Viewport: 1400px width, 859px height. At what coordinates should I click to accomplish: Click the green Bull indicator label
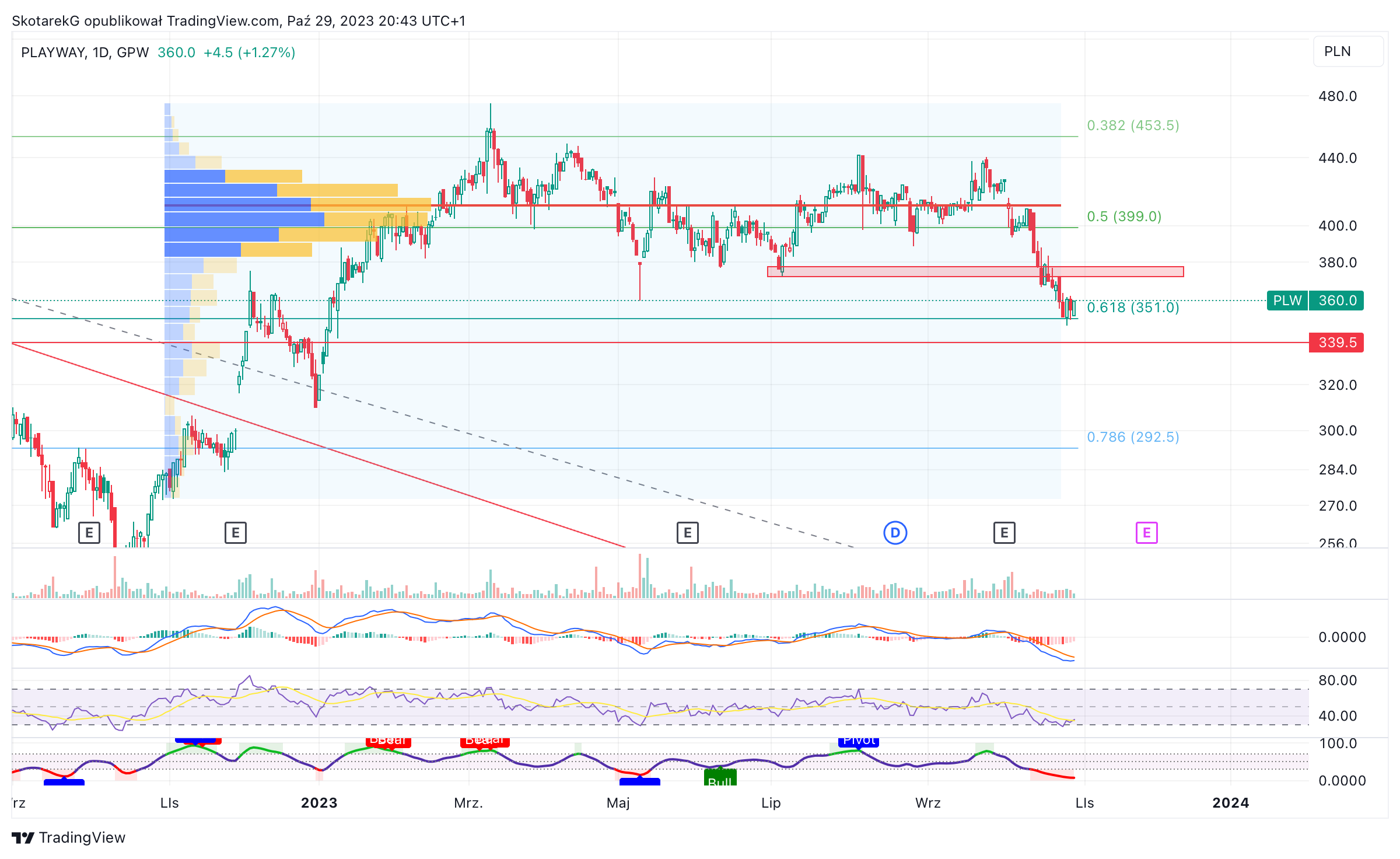click(720, 778)
